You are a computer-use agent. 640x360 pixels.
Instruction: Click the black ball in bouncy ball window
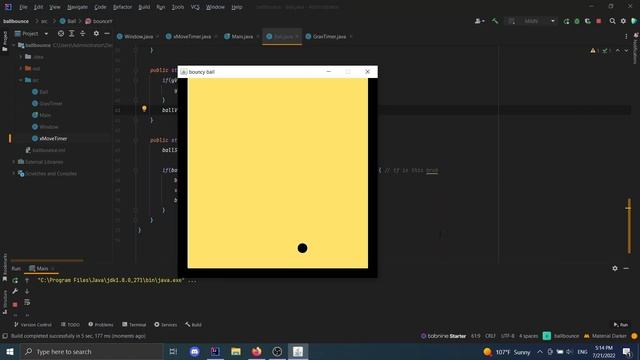coord(302,248)
